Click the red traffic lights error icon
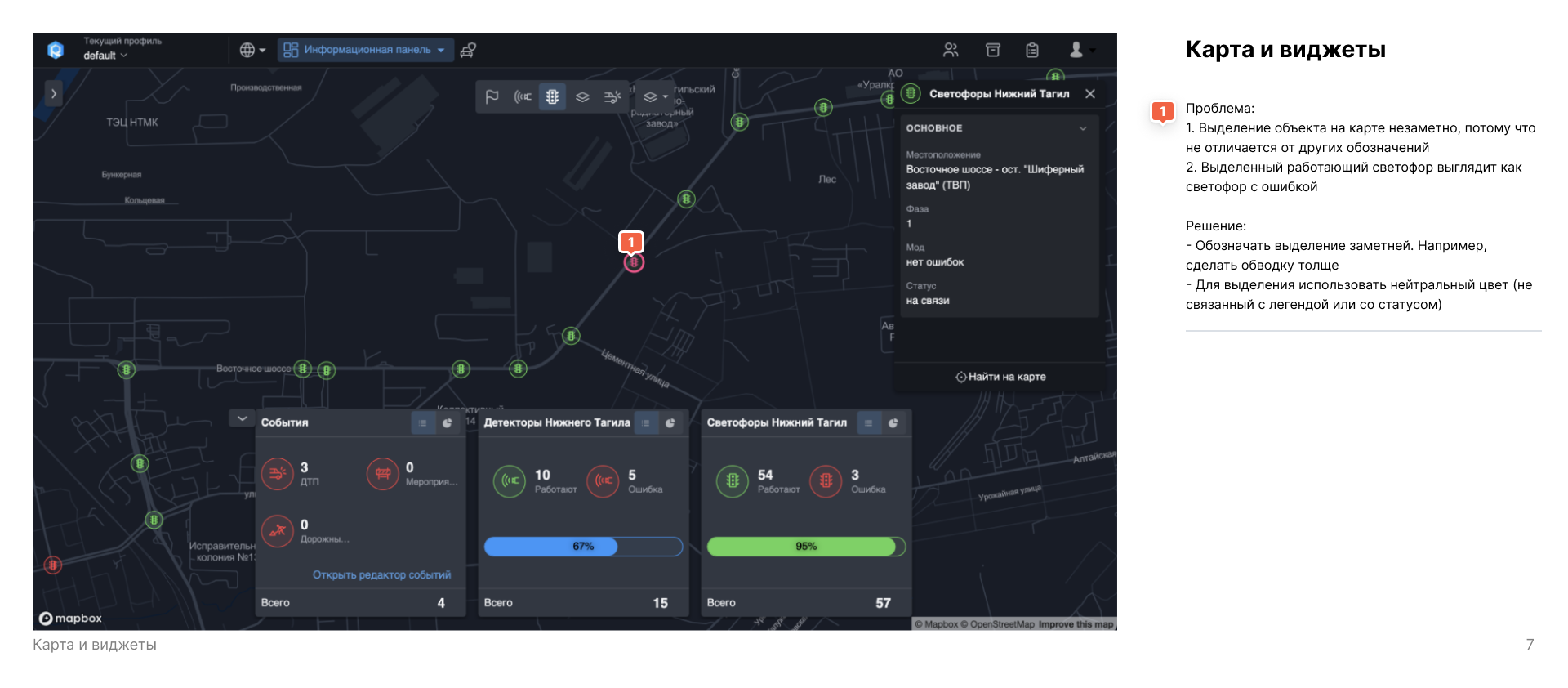This screenshot has width=1568, height=688. pyautogui.click(x=826, y=481)
